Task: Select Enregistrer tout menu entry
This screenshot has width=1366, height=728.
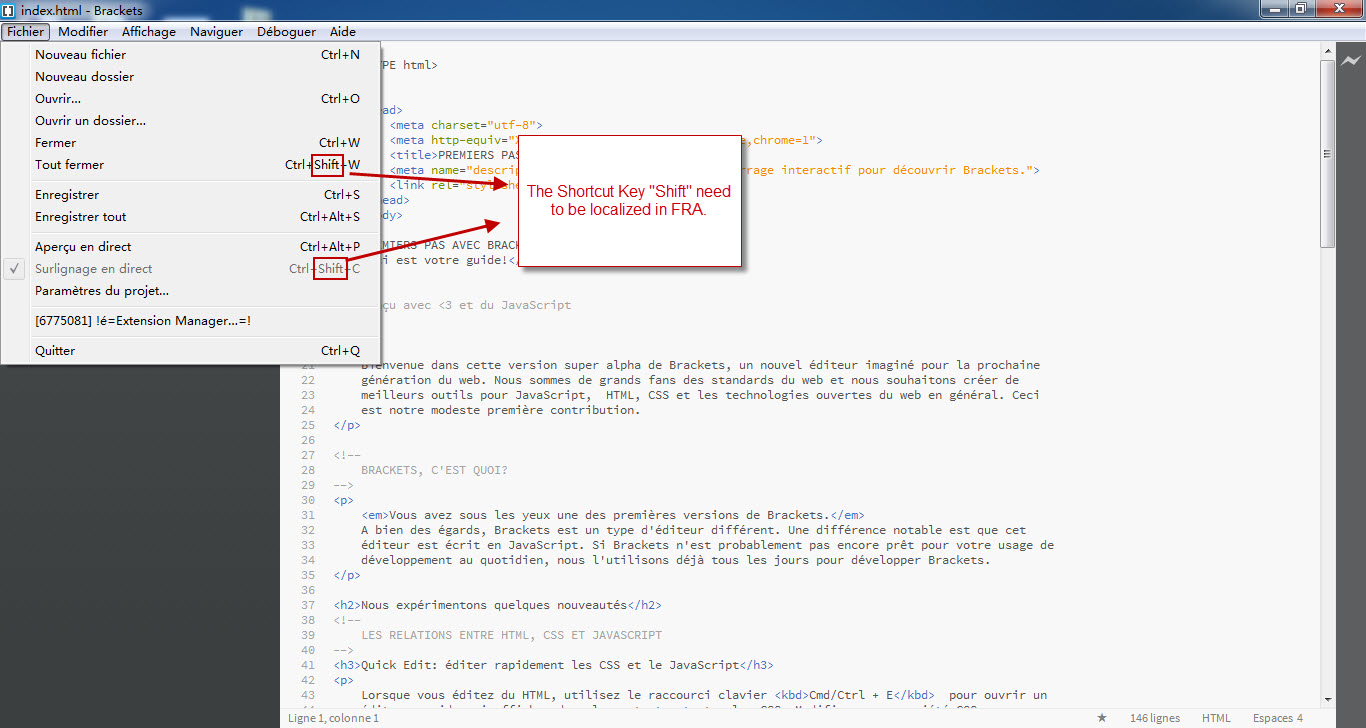Action: 190,217
